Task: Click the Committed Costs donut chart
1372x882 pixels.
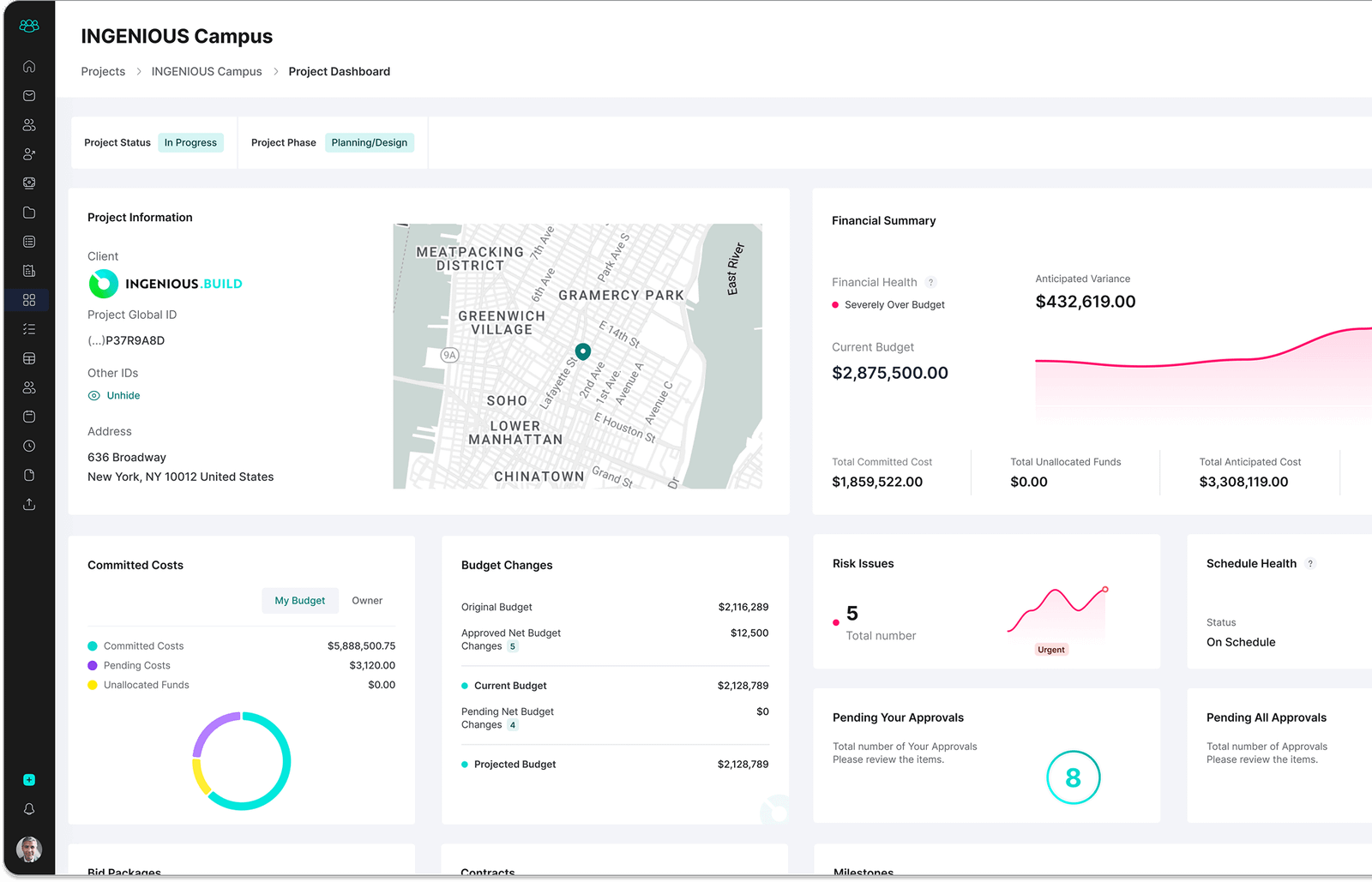Action: click(242, 761)
